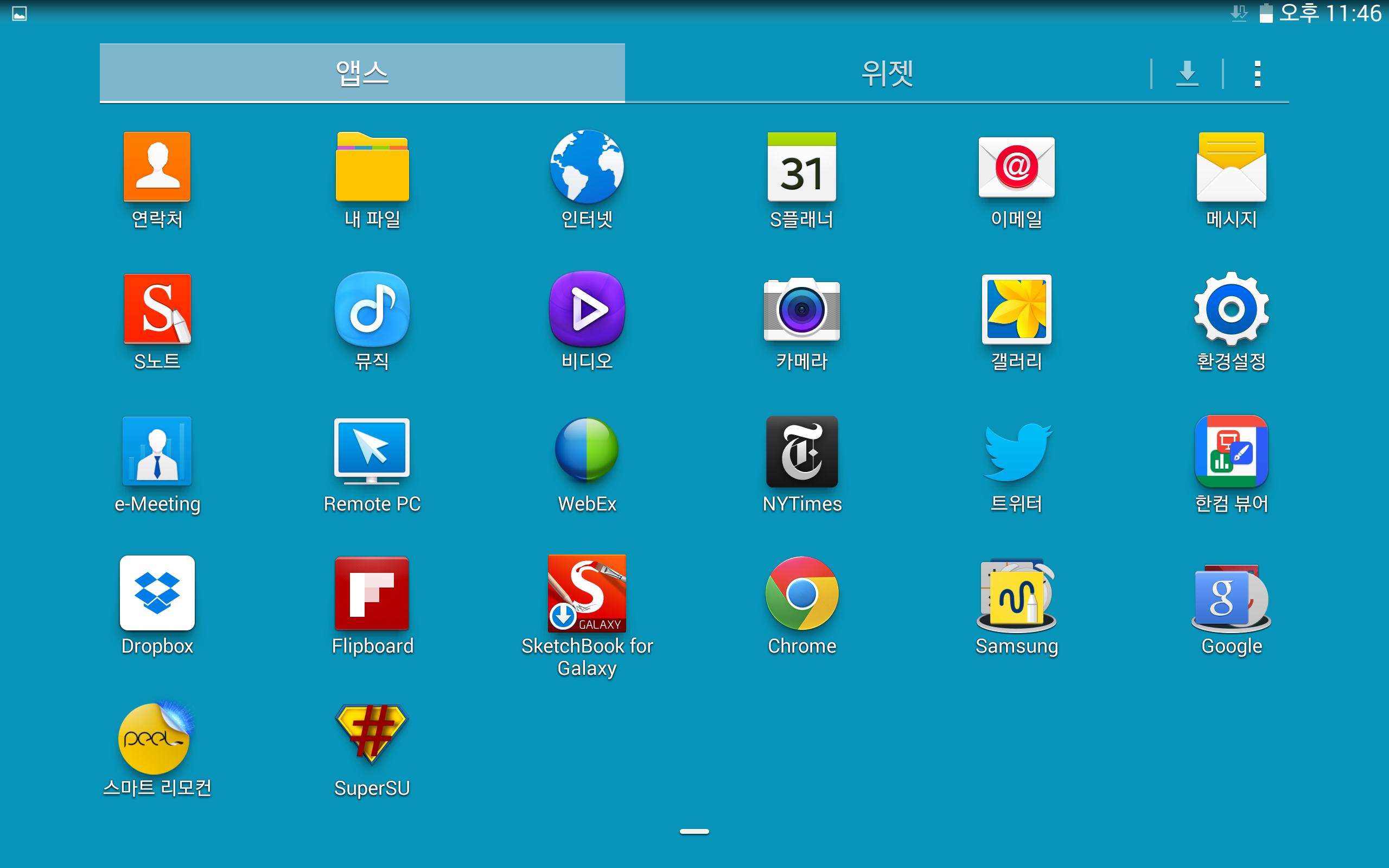Open the Twitter bird app
Image resolution: width=1389 pixels, height=868 pixels.
click(x=1016, y=451)
